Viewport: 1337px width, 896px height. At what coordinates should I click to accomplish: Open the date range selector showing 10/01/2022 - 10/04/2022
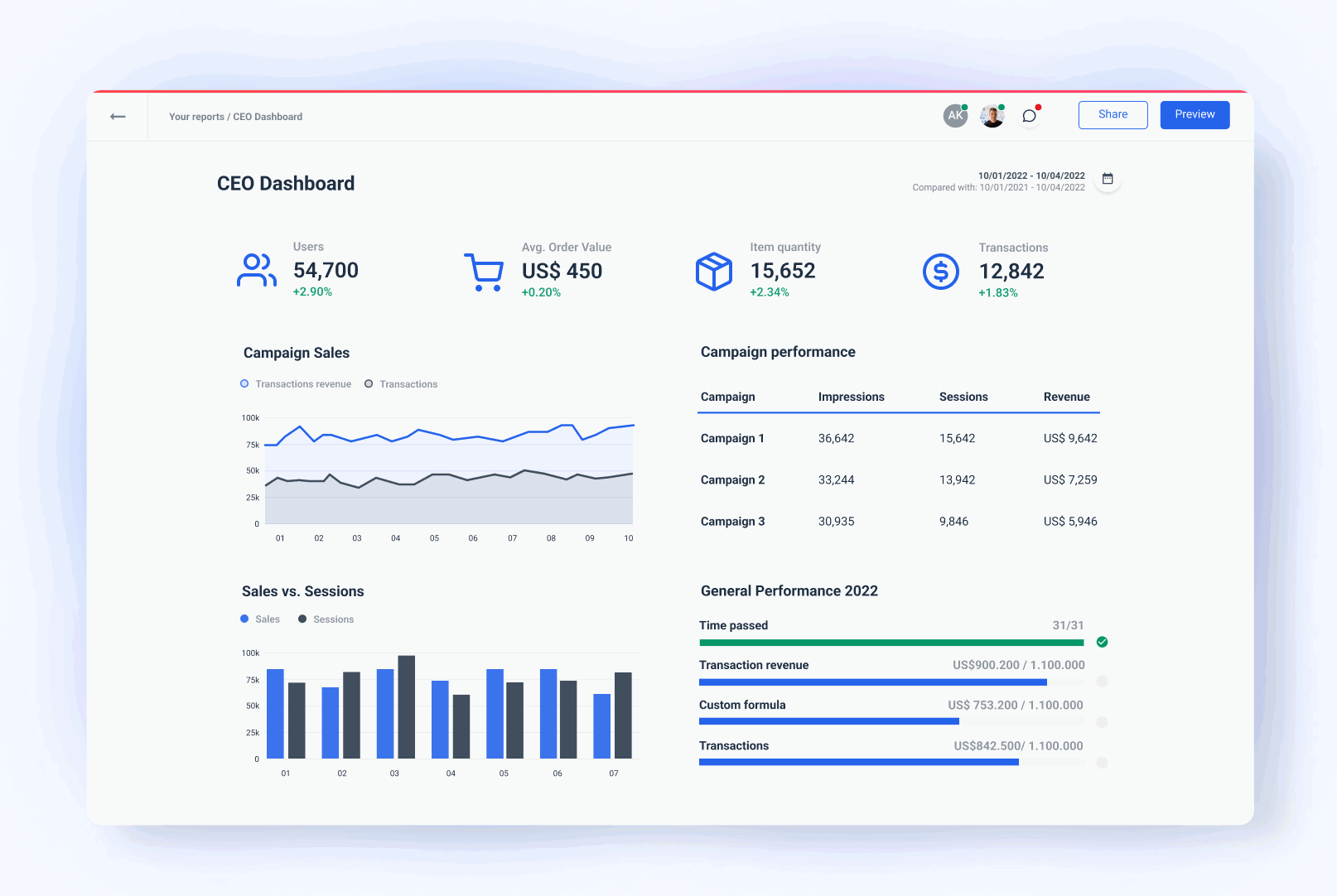pos(1031,176)
